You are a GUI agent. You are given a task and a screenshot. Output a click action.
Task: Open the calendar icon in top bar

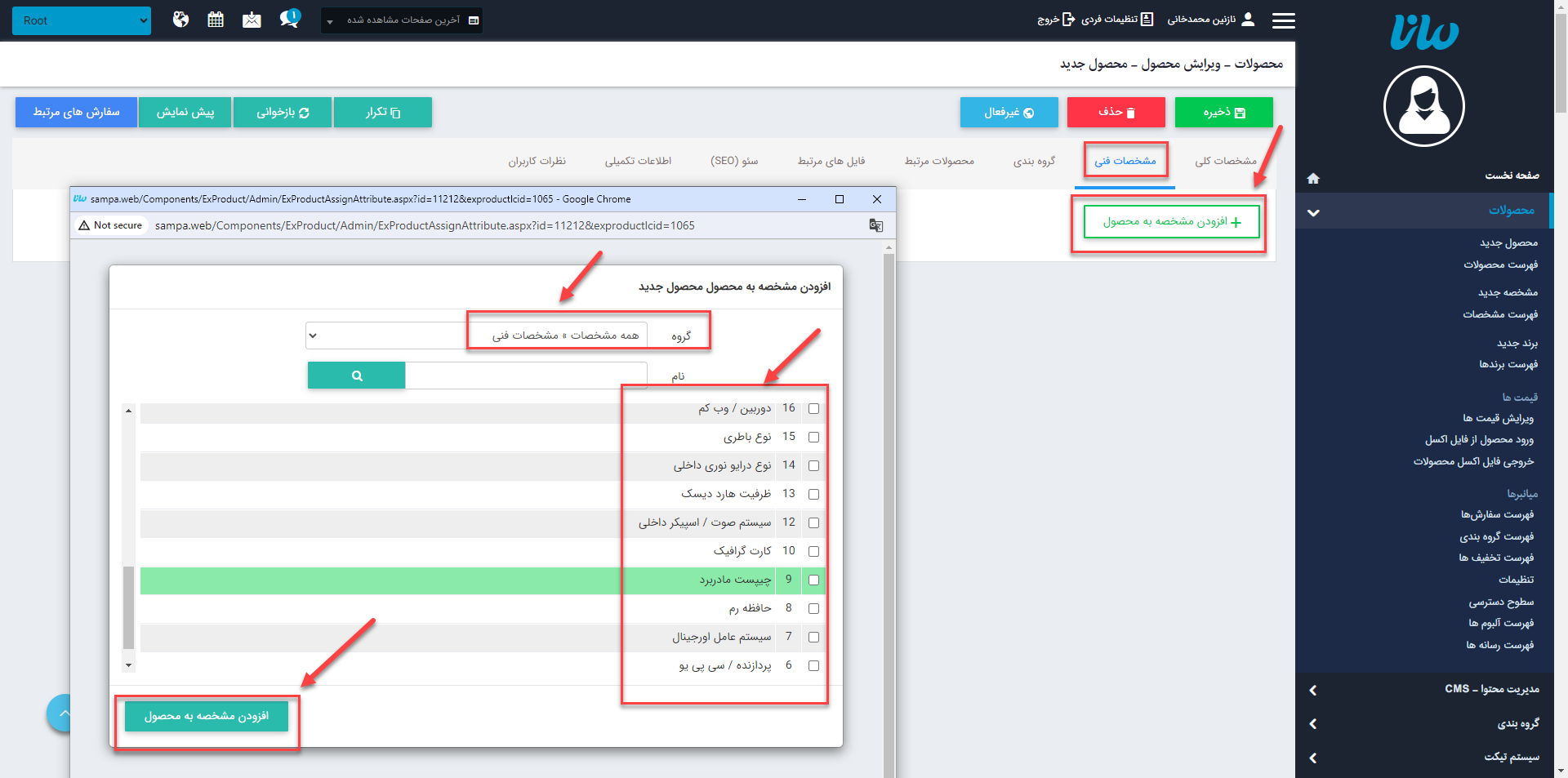click(216, 20)
